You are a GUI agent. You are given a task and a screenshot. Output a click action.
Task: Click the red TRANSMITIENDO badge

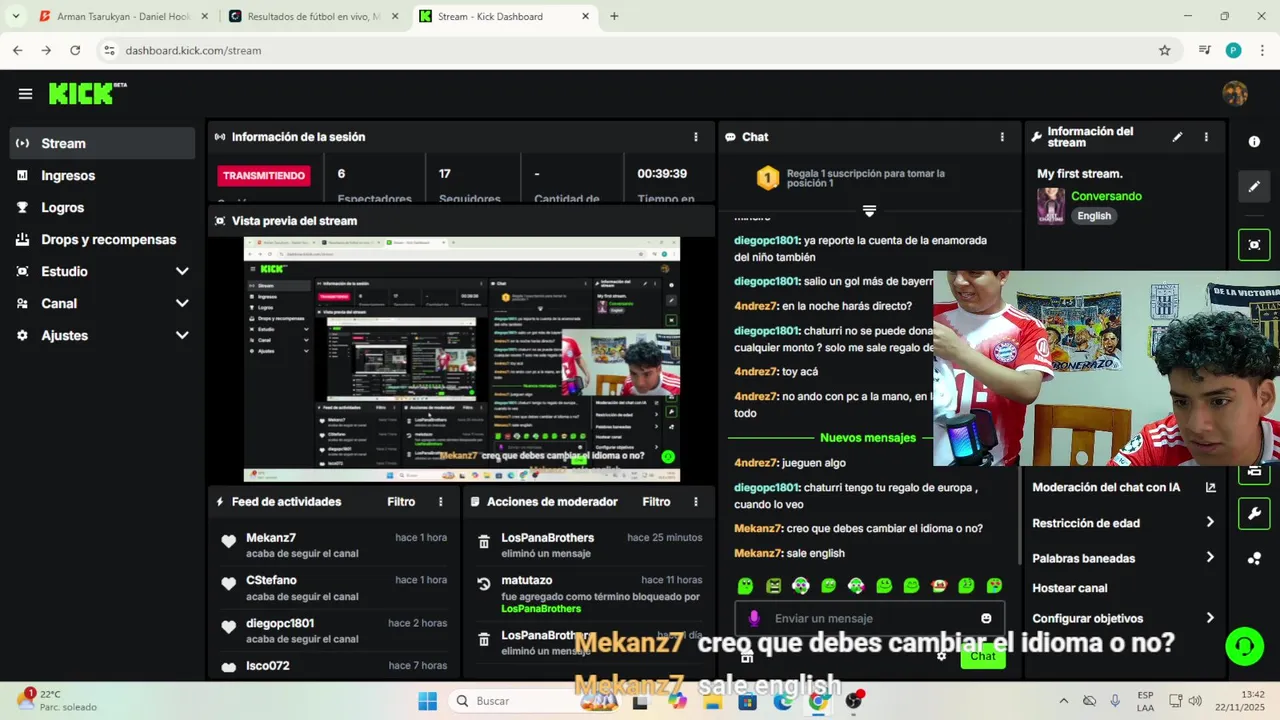pos(264,176)
